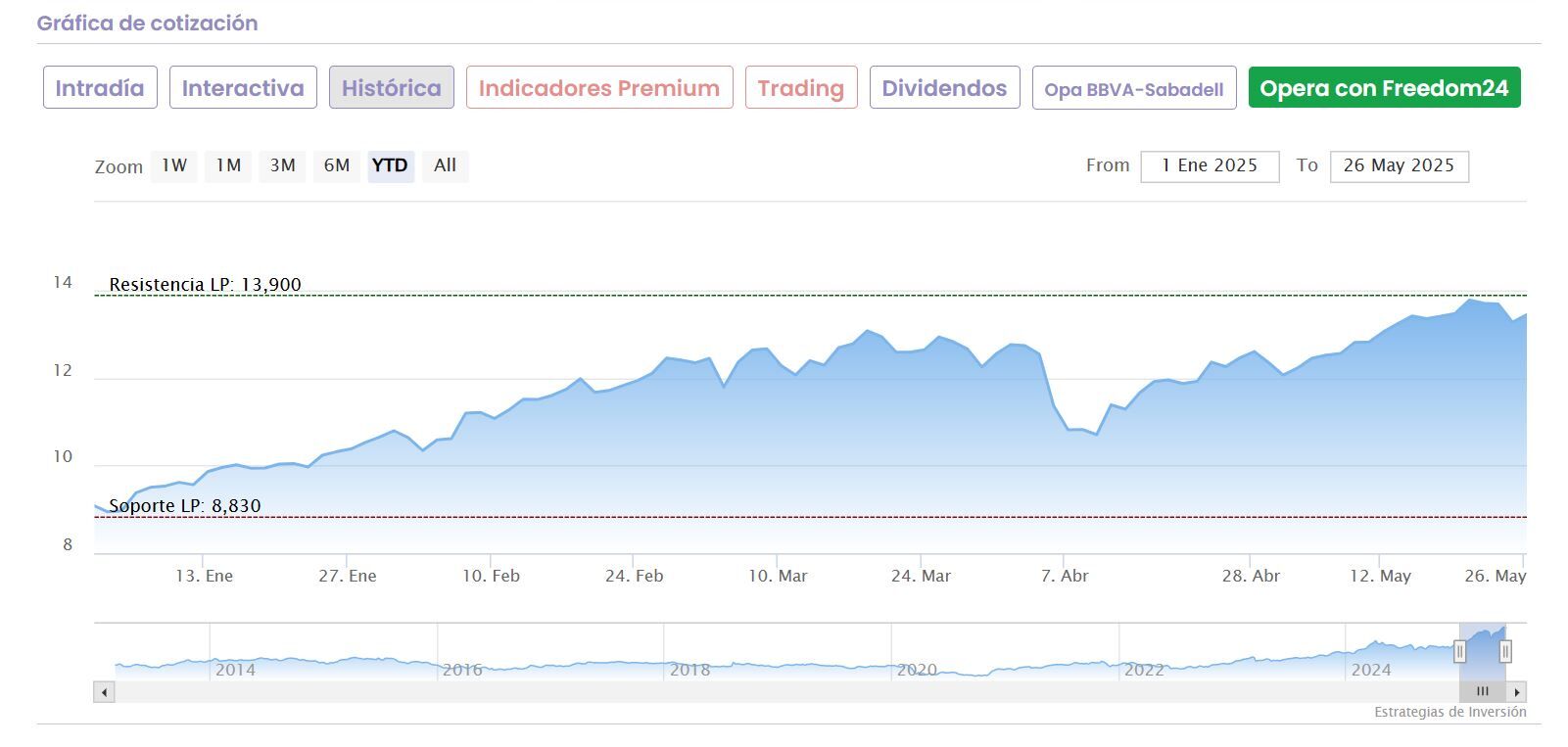
Task: Click the right range handle in navigator
Action: tap(1505, 651)
